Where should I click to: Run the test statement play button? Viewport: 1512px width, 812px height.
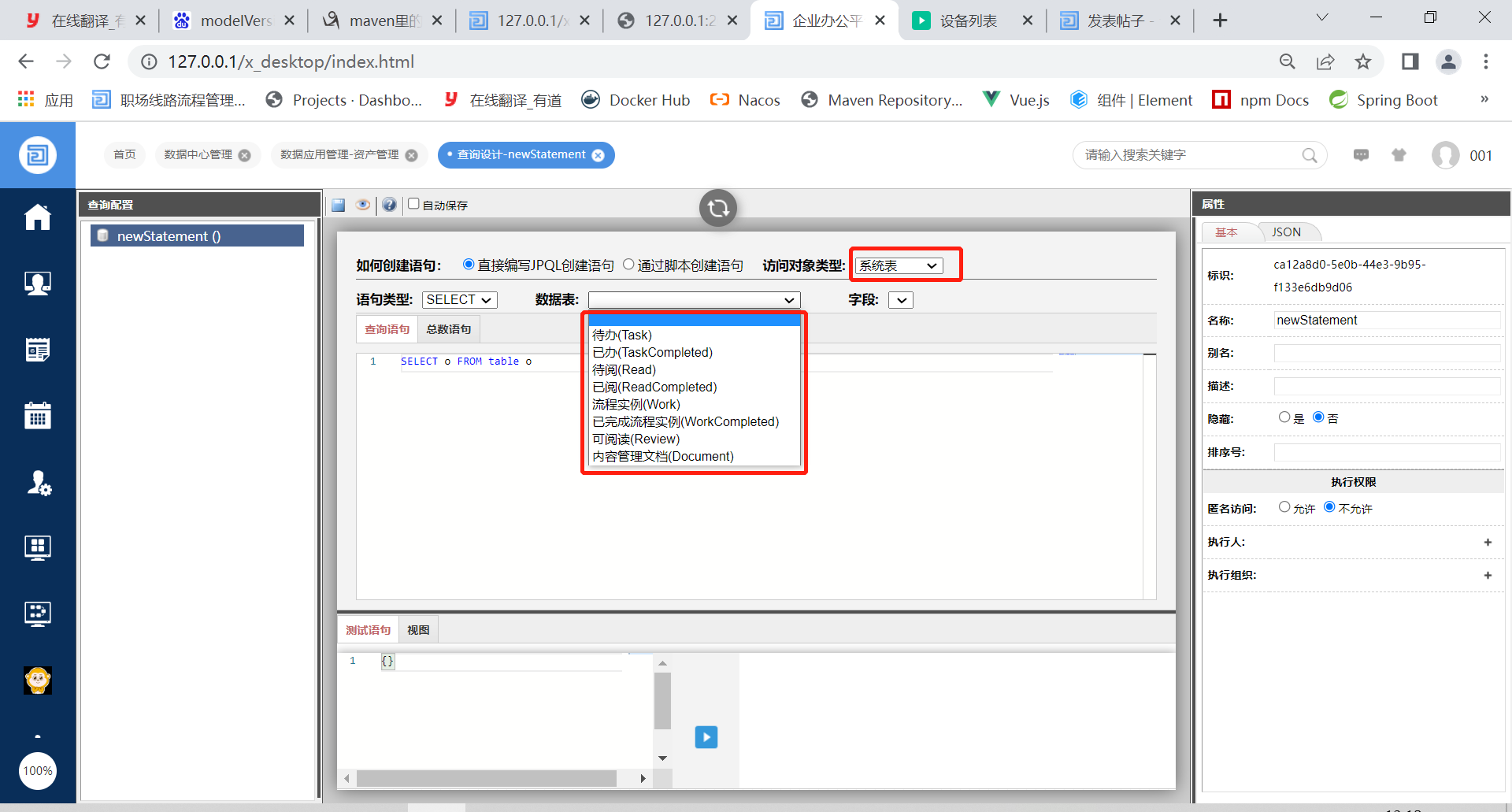click(x=706, y=737)
